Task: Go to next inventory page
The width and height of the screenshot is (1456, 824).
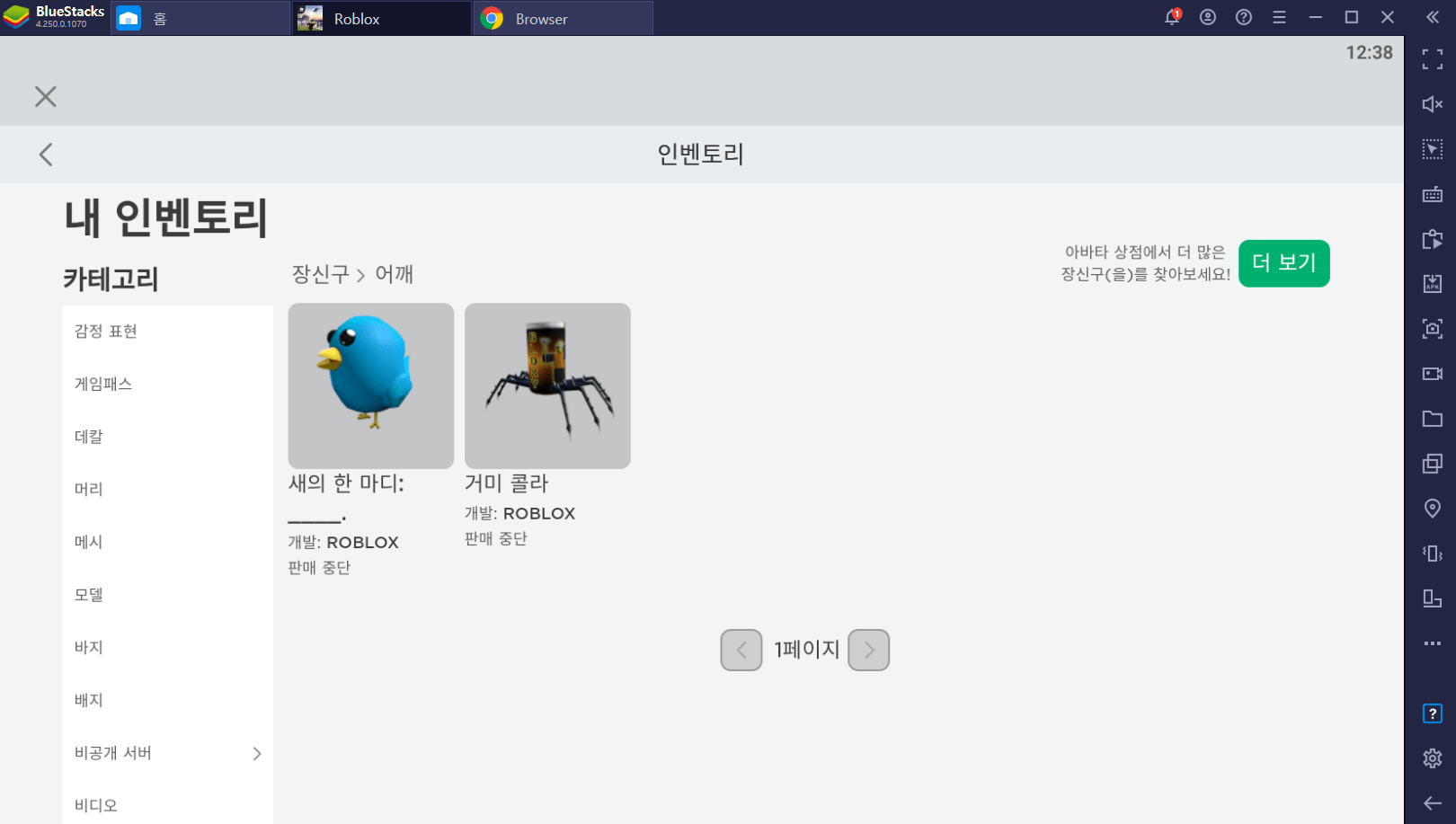Action: 868,650
